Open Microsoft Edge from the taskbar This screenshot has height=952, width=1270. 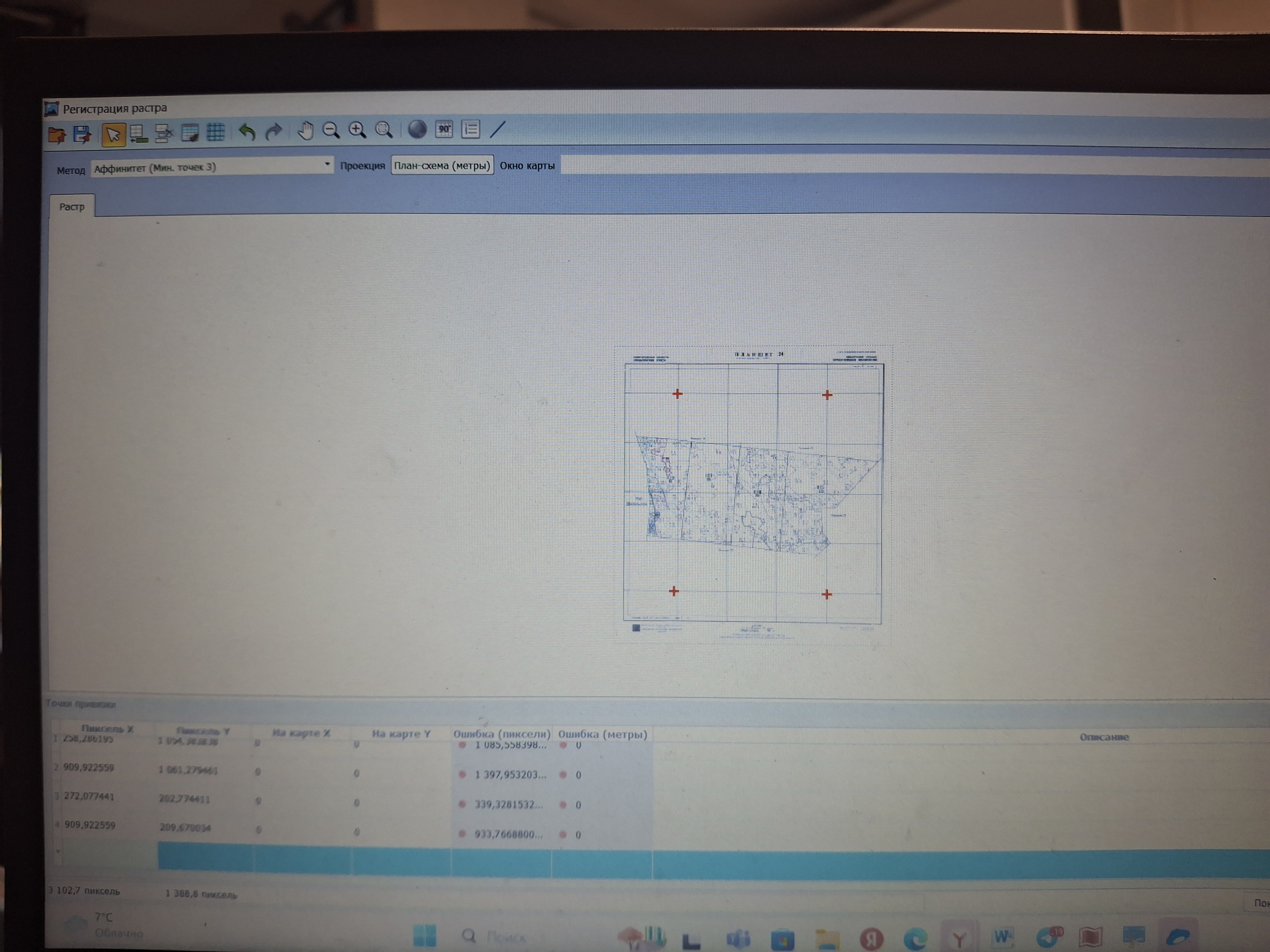(915, 938)
